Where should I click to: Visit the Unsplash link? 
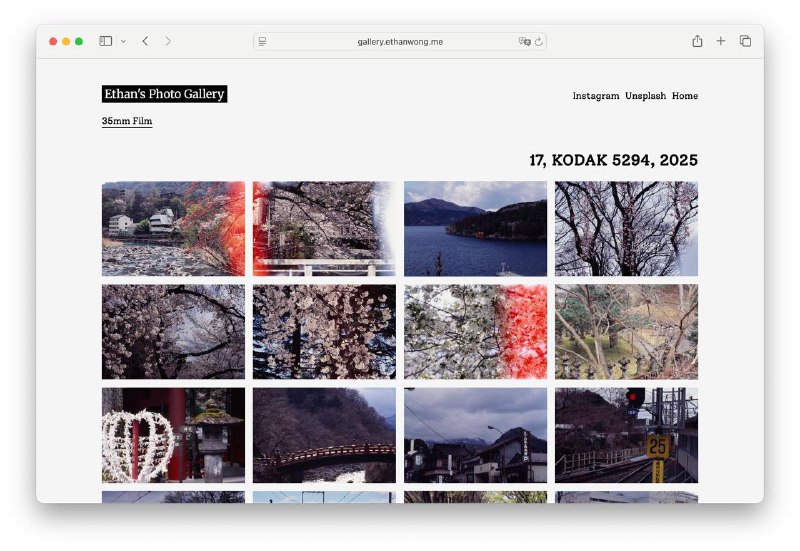[x=645, y=96]
